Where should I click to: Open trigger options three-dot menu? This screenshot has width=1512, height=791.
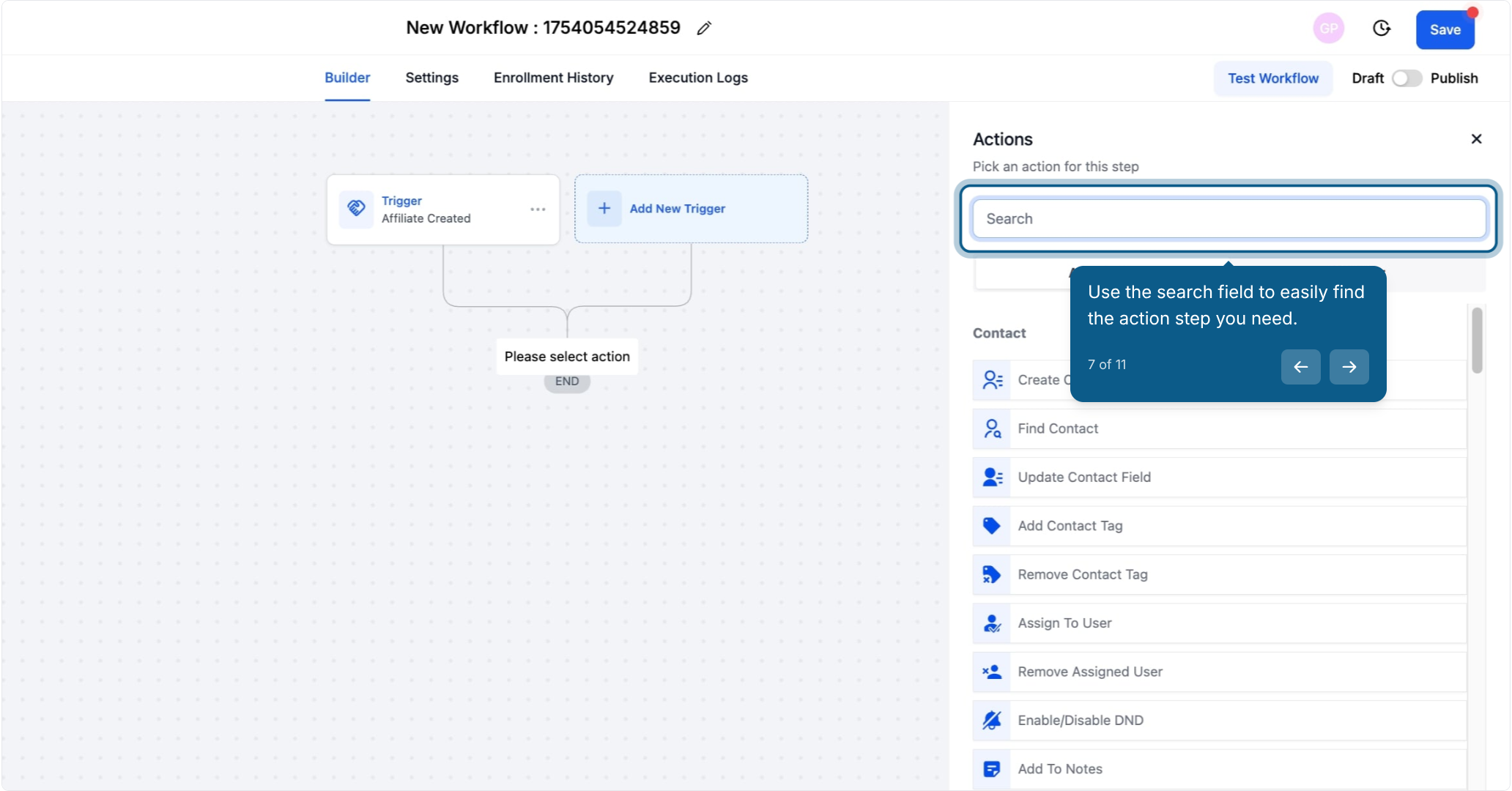pyautogui.click(x=538, y=209)
